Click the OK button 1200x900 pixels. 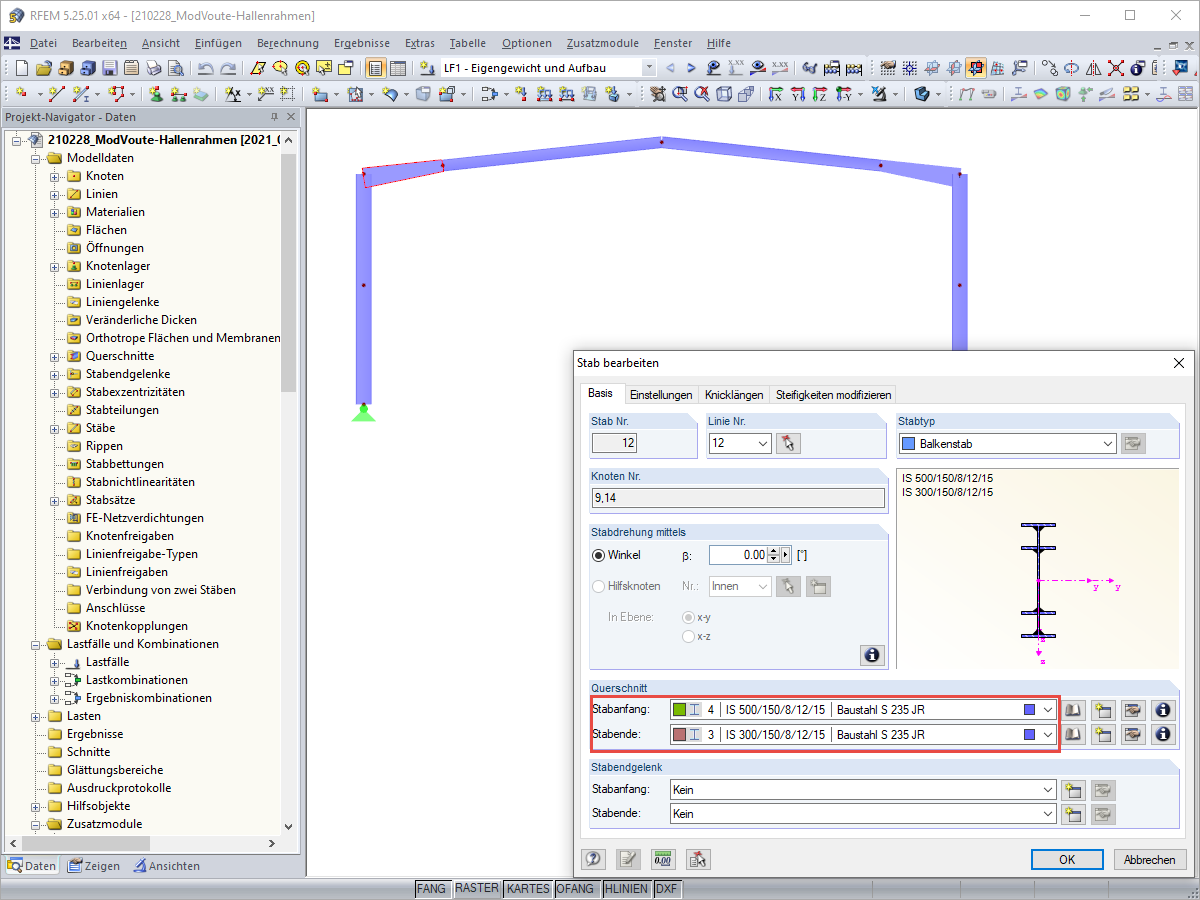(x=1067, y=859)
